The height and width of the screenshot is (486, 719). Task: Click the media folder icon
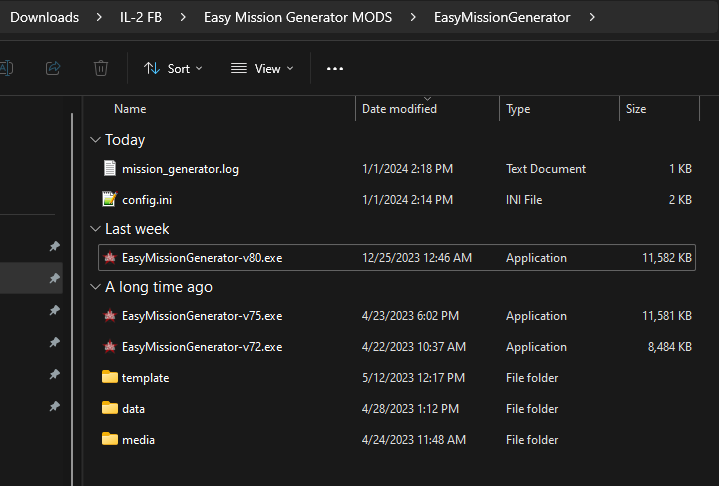(x=110, y=440)
